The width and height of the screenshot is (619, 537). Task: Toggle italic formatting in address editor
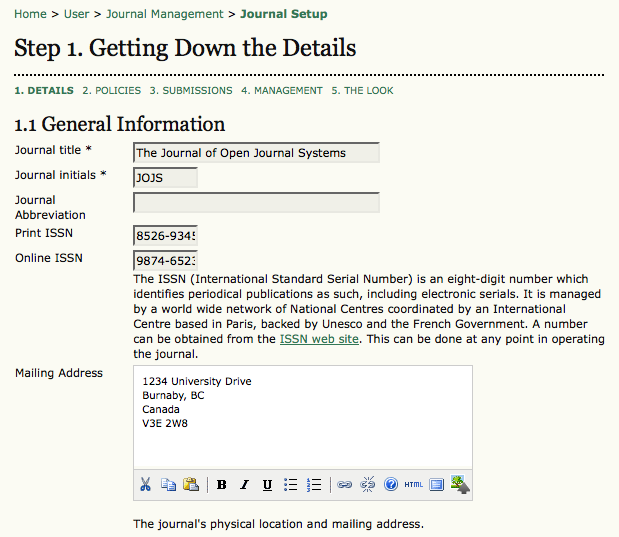click(x=244, y=485)
